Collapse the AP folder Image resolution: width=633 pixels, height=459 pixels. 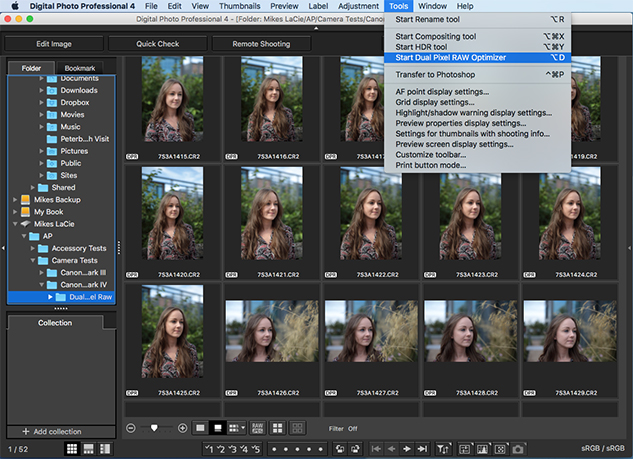coord(24,236)
